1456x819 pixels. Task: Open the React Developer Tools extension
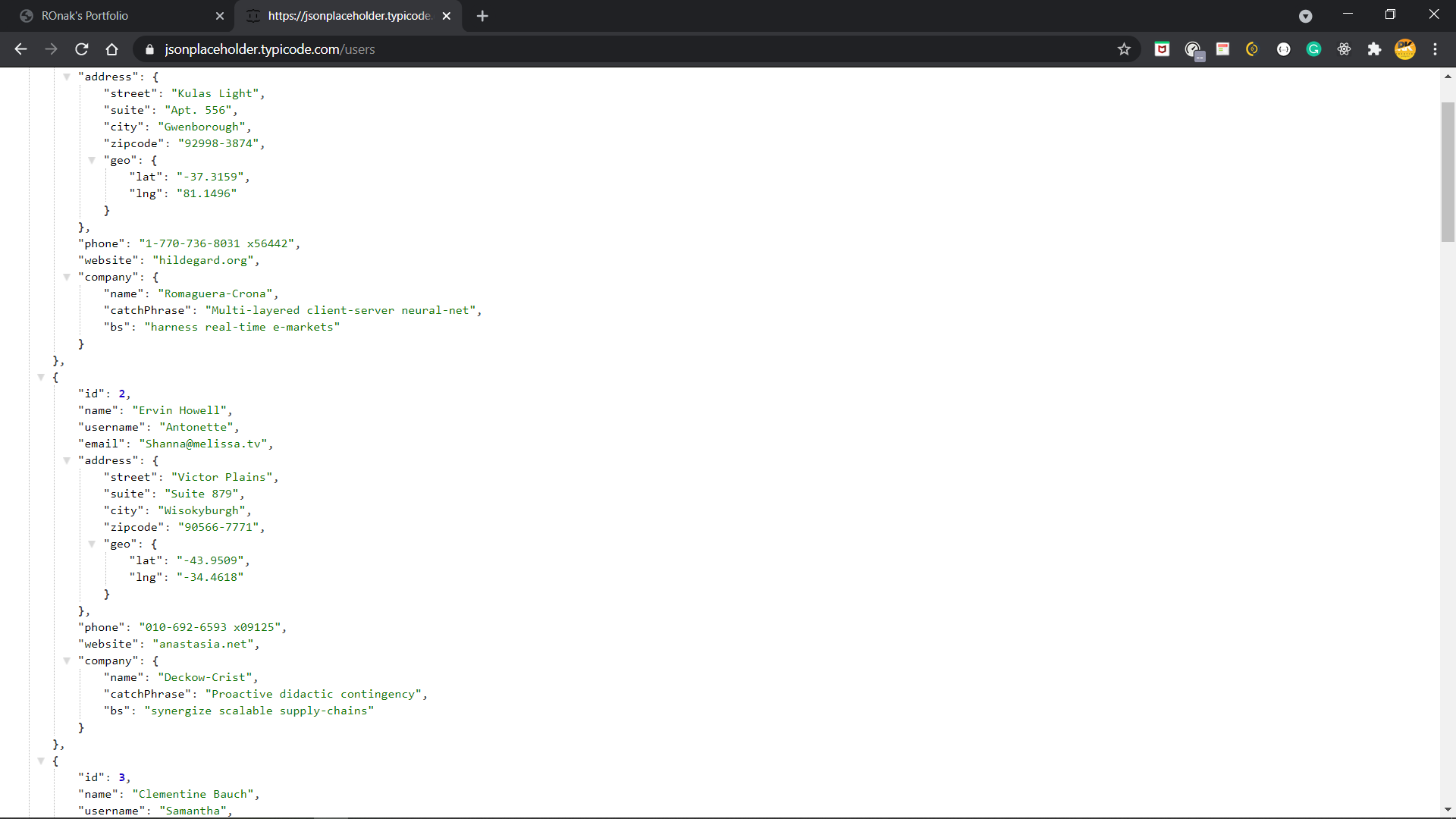[1344, 49]
